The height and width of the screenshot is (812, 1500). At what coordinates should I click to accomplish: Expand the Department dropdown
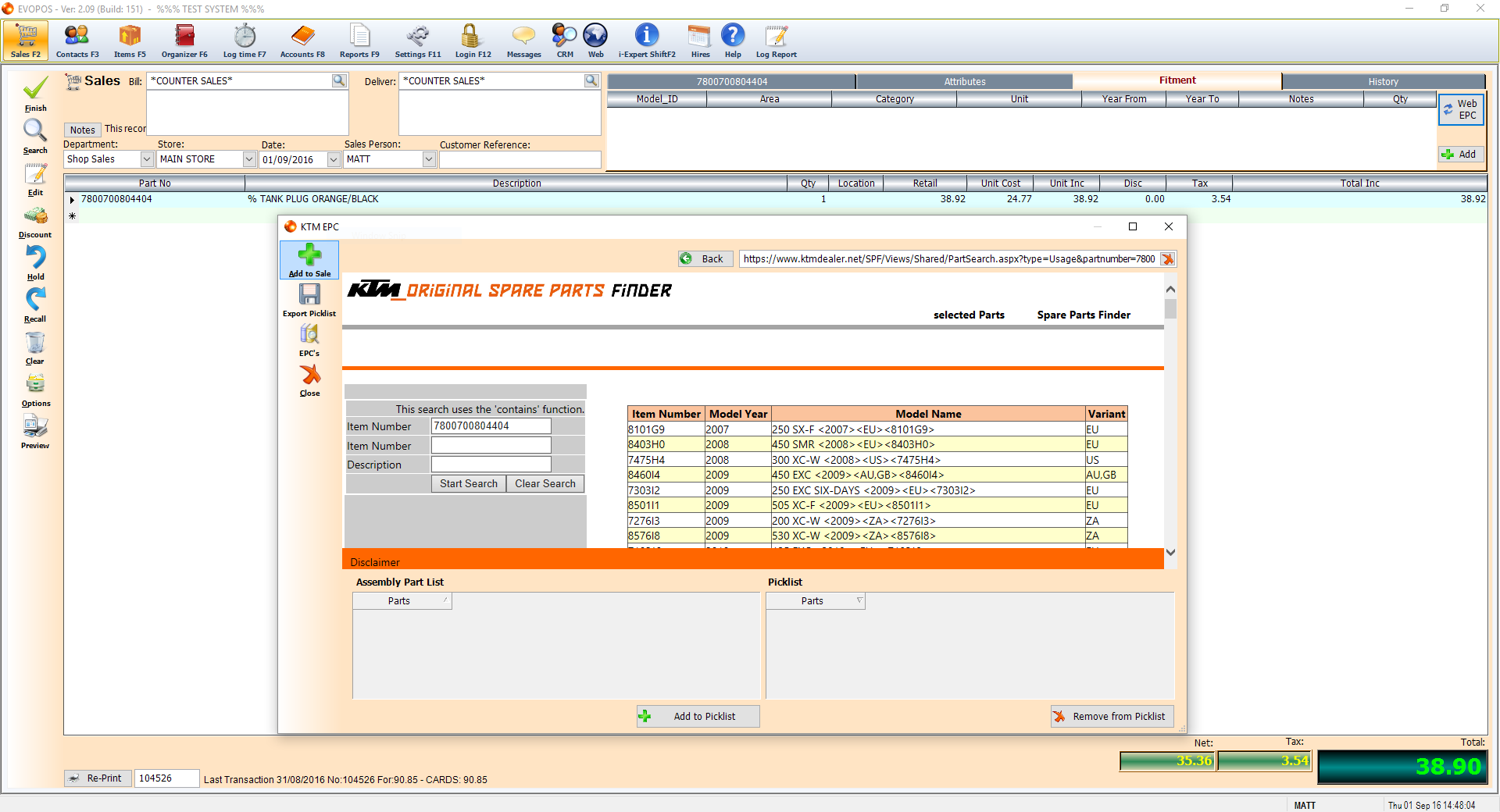[x=146, y=159]
